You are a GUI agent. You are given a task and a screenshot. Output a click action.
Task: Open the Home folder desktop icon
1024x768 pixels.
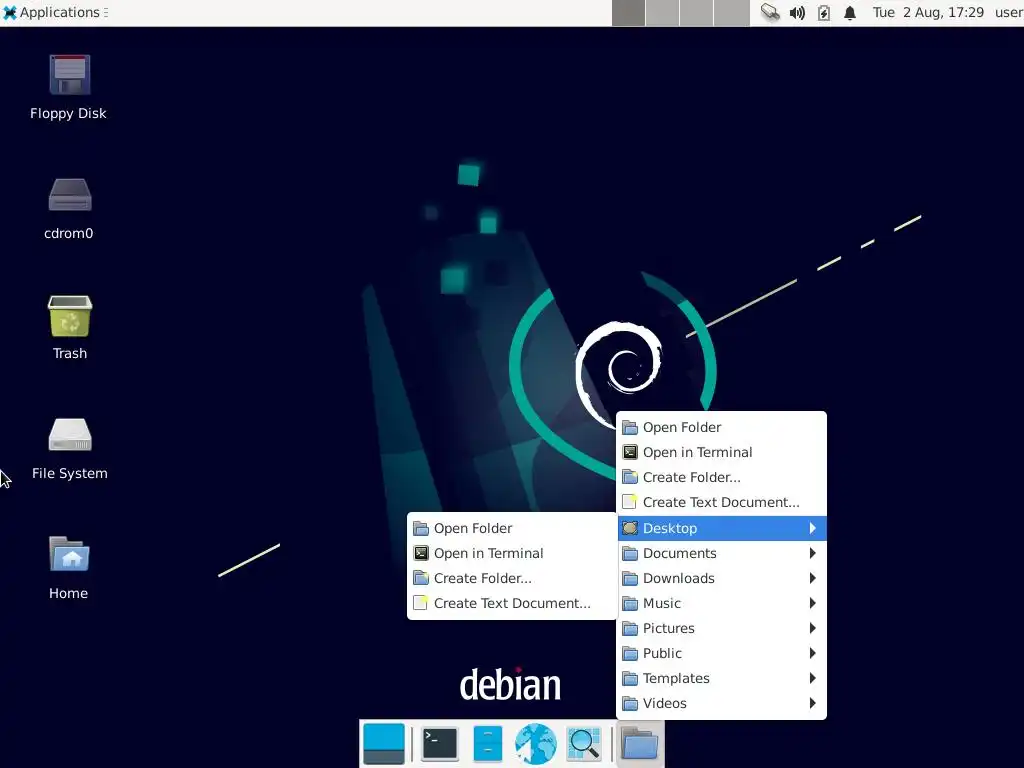(70, 554)
